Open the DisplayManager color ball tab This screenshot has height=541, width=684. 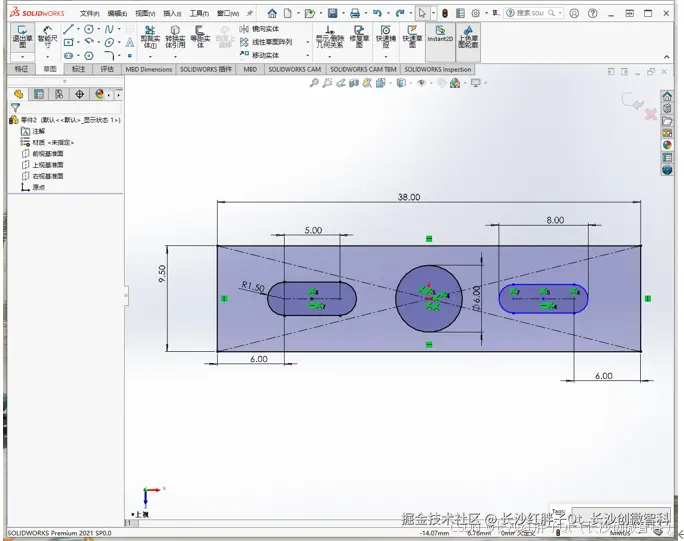click(x=99, y=94)
